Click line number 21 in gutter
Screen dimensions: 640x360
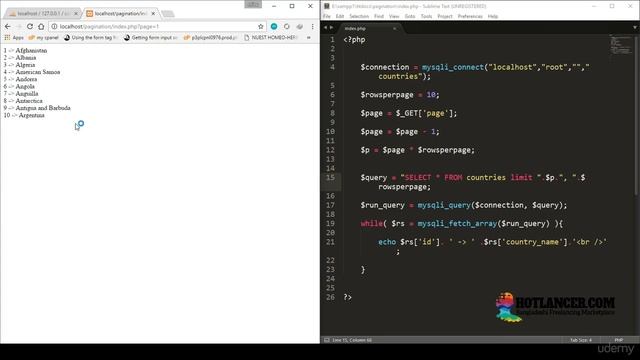tap(330, 242)
